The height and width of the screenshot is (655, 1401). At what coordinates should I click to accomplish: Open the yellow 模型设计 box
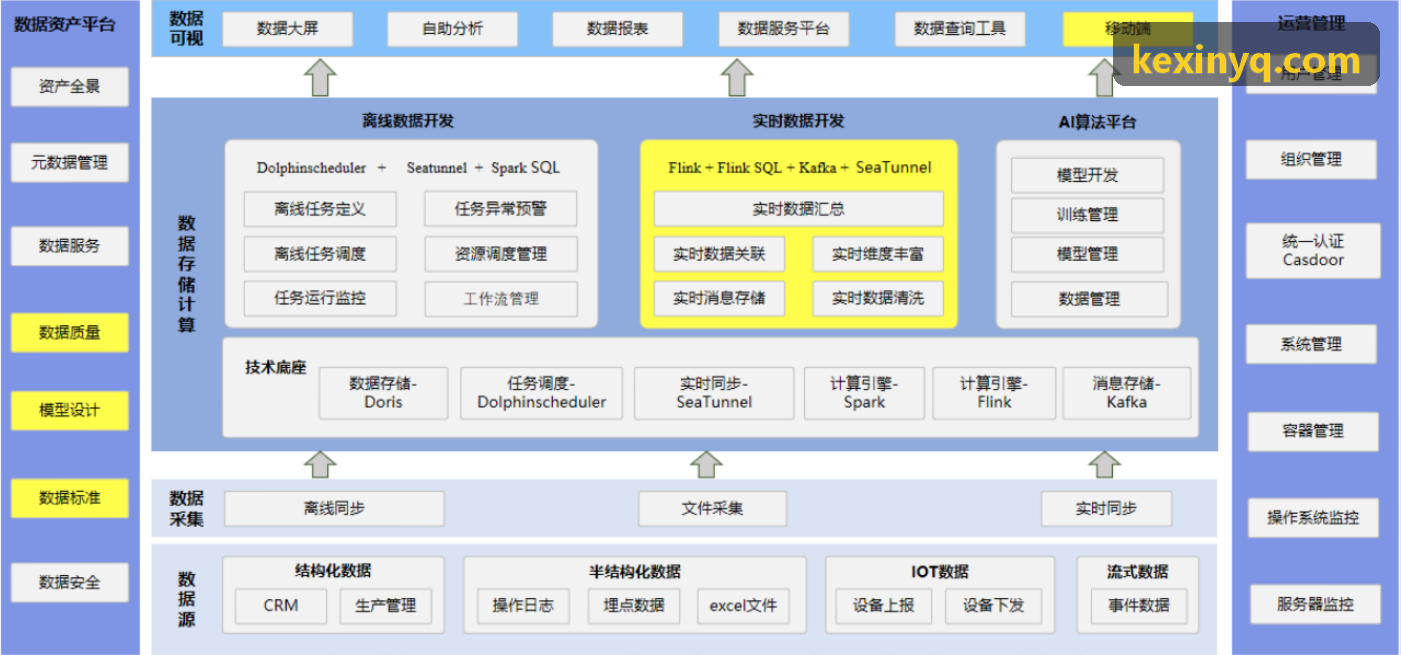click(70, 410)
